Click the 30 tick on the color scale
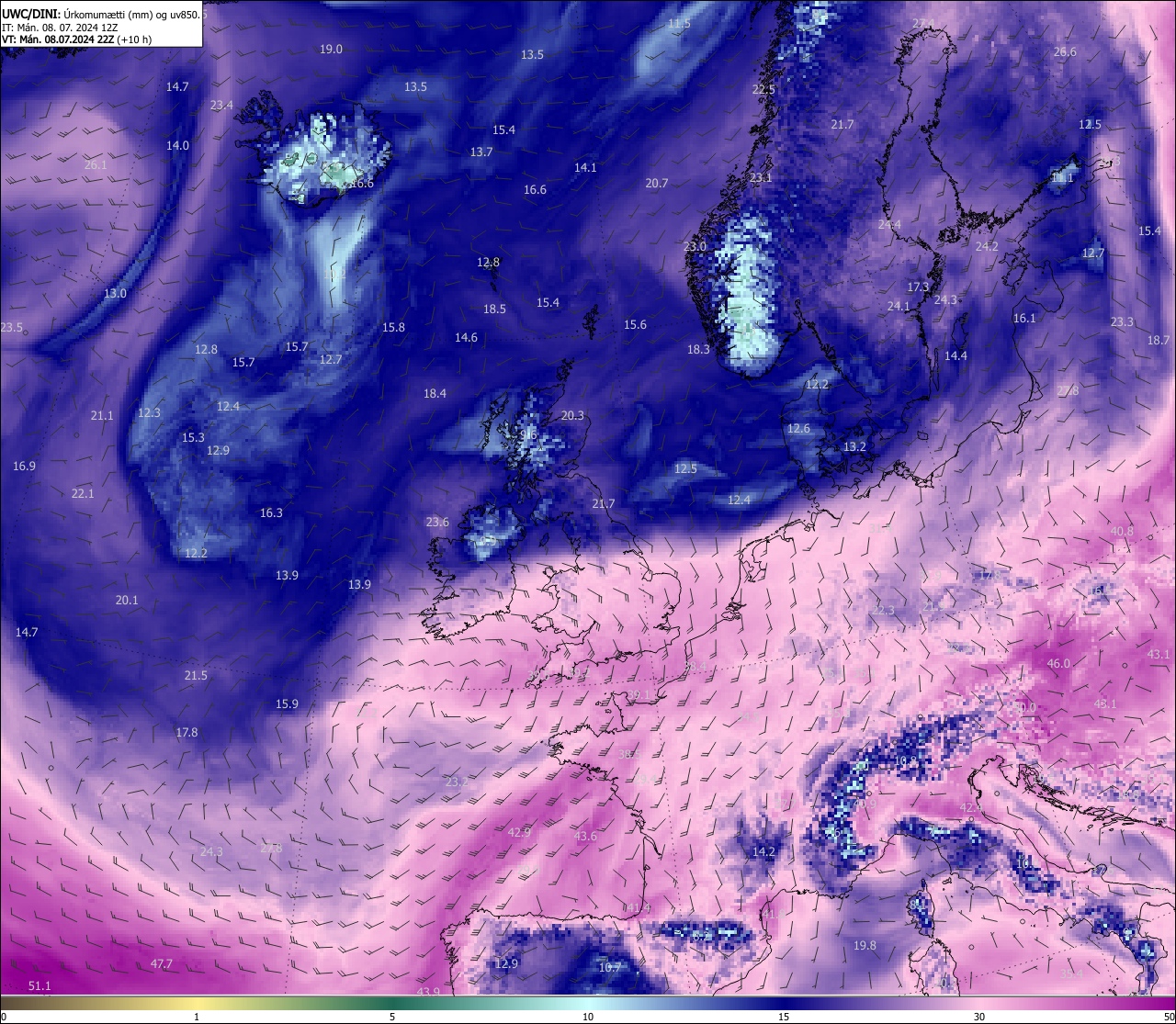The height and width of the screenshot is (1024, 1176). pos(979,1017)
